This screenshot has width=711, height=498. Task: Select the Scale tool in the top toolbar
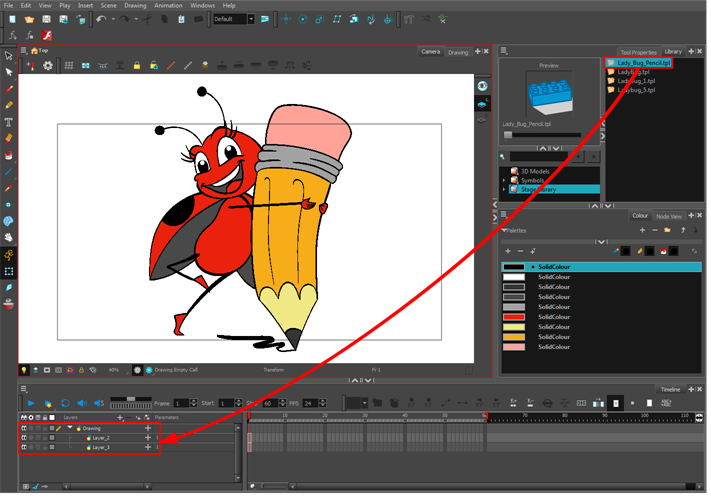[x=320, y=19]
